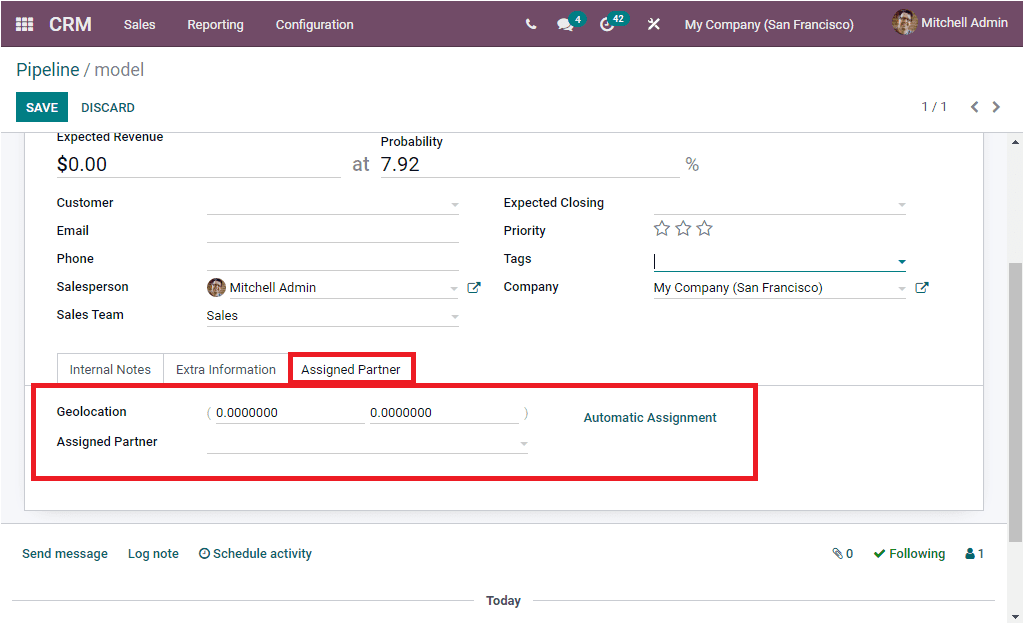Open the apps grid menu
This screenshot has width=1024, height=624.
(24, 24)
